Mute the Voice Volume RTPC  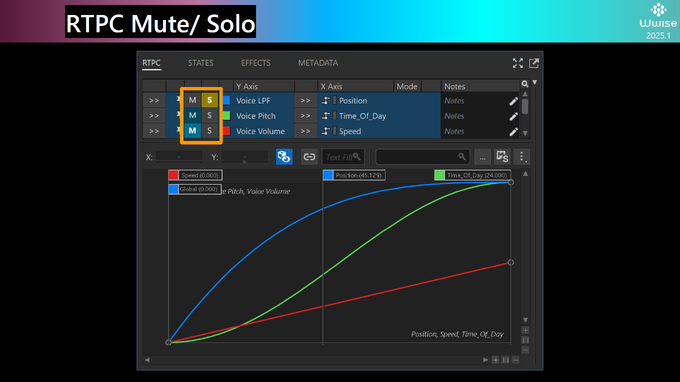coord(193,131)
